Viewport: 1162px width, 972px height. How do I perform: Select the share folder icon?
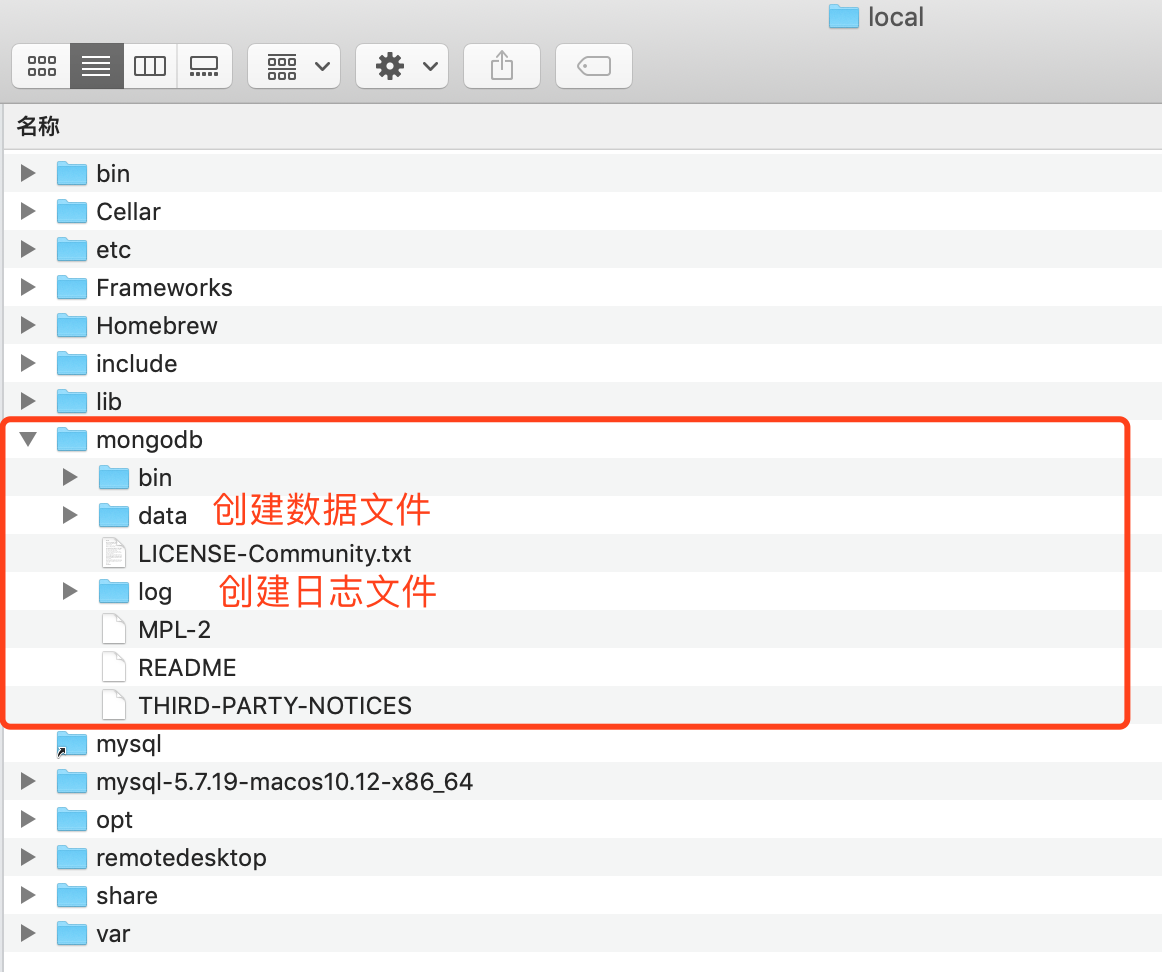point(72,896)
